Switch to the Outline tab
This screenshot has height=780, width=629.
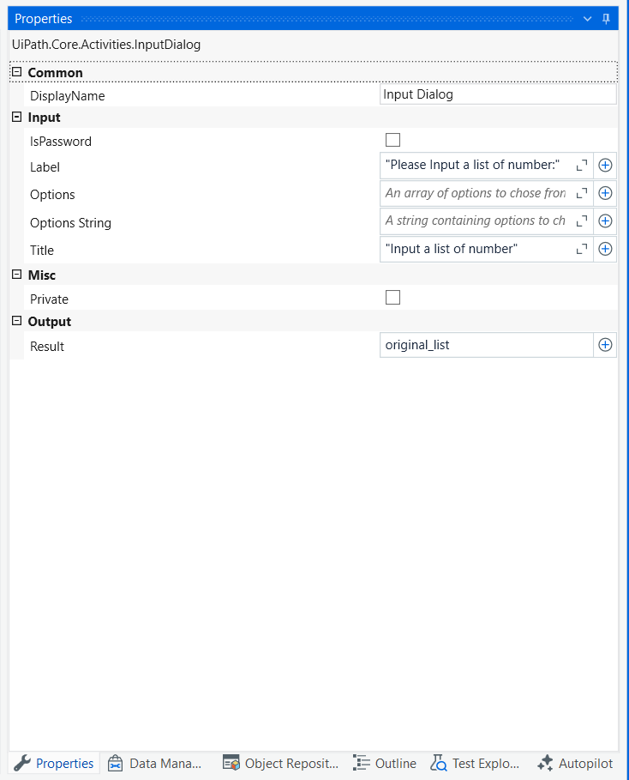tap(385, 763)
